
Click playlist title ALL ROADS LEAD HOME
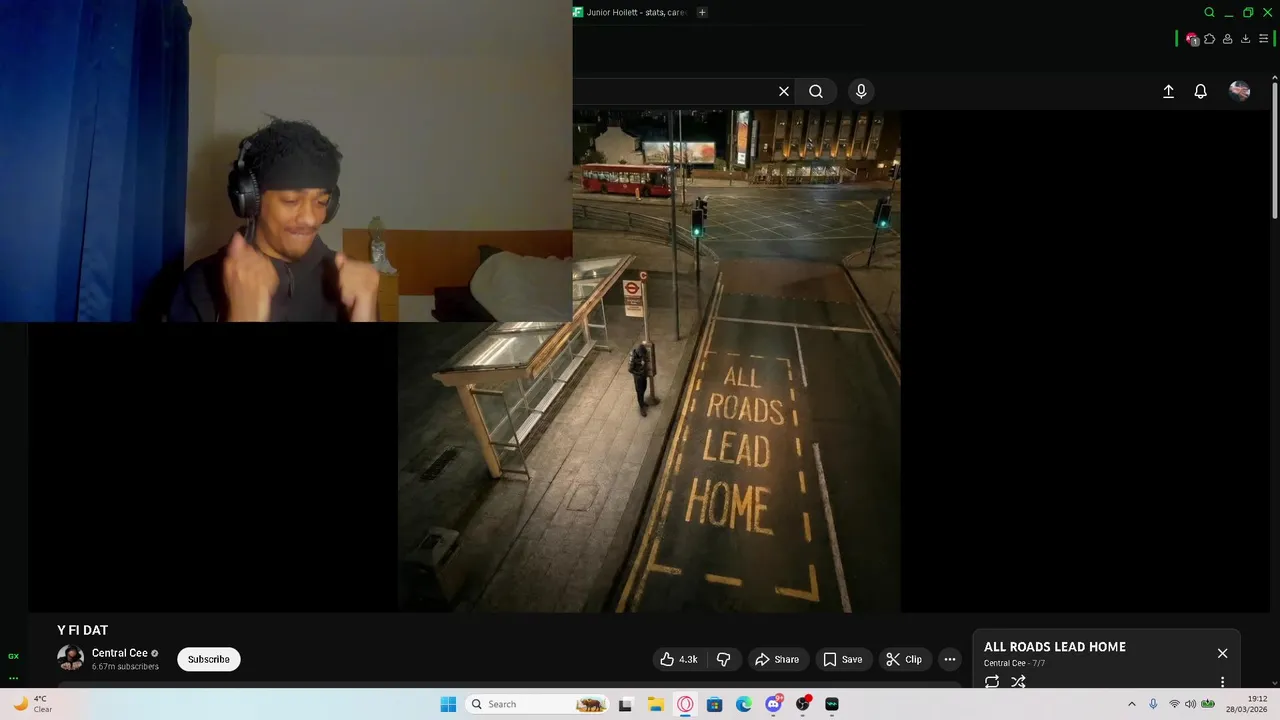click(1055, 647)
